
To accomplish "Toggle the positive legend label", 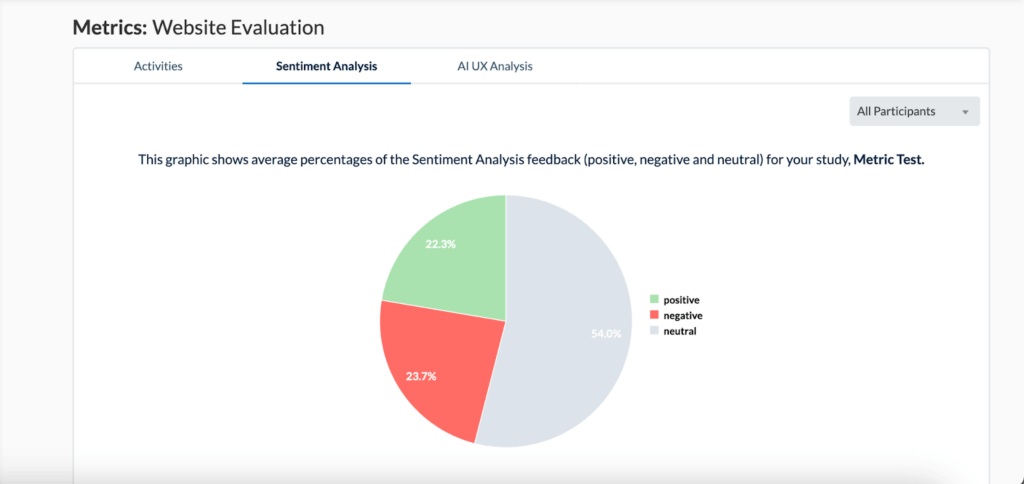I will pos(681,299).
